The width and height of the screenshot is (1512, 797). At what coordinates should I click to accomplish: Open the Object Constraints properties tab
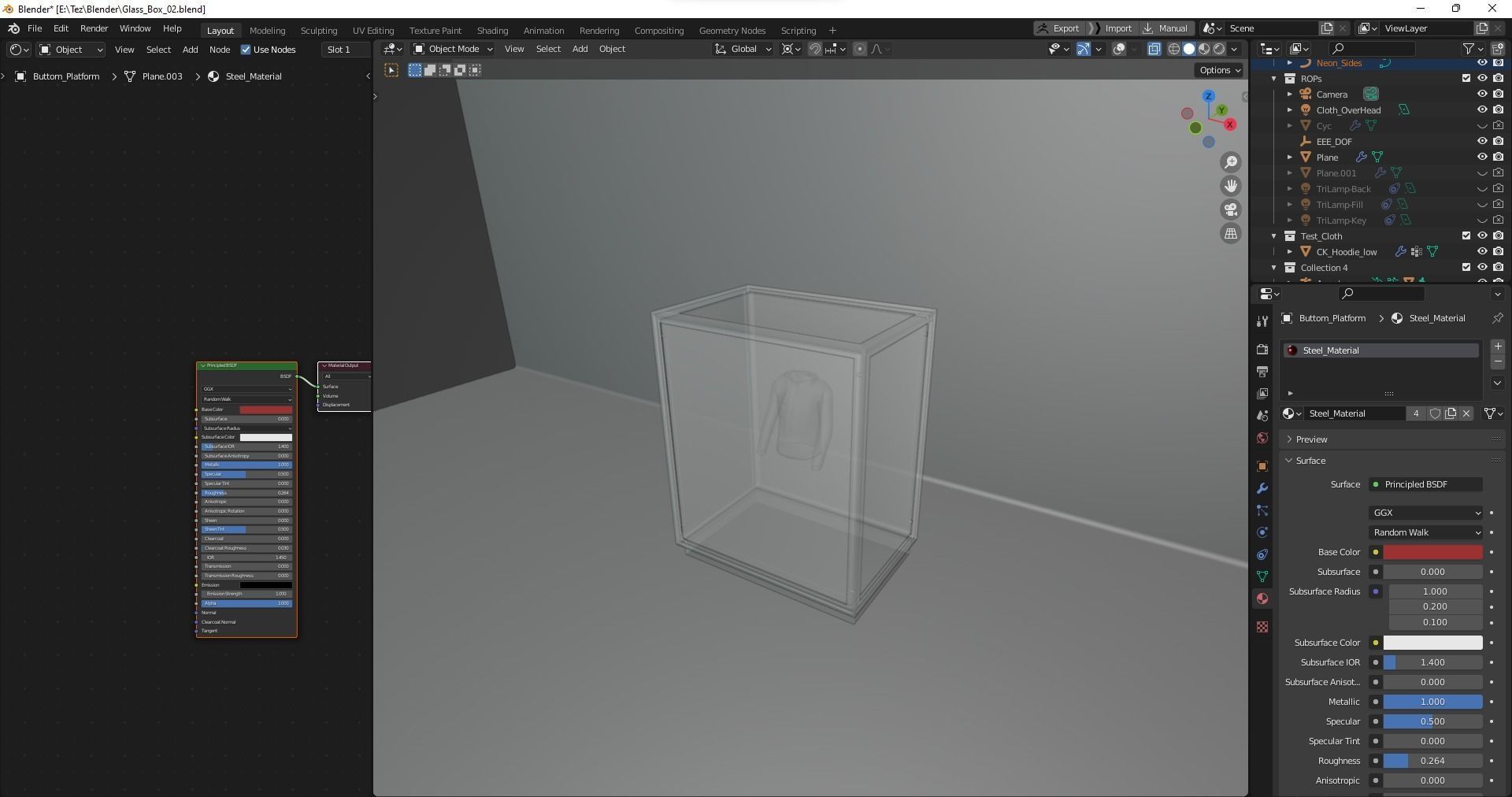pyautogui.click(x=1262, y=554)
